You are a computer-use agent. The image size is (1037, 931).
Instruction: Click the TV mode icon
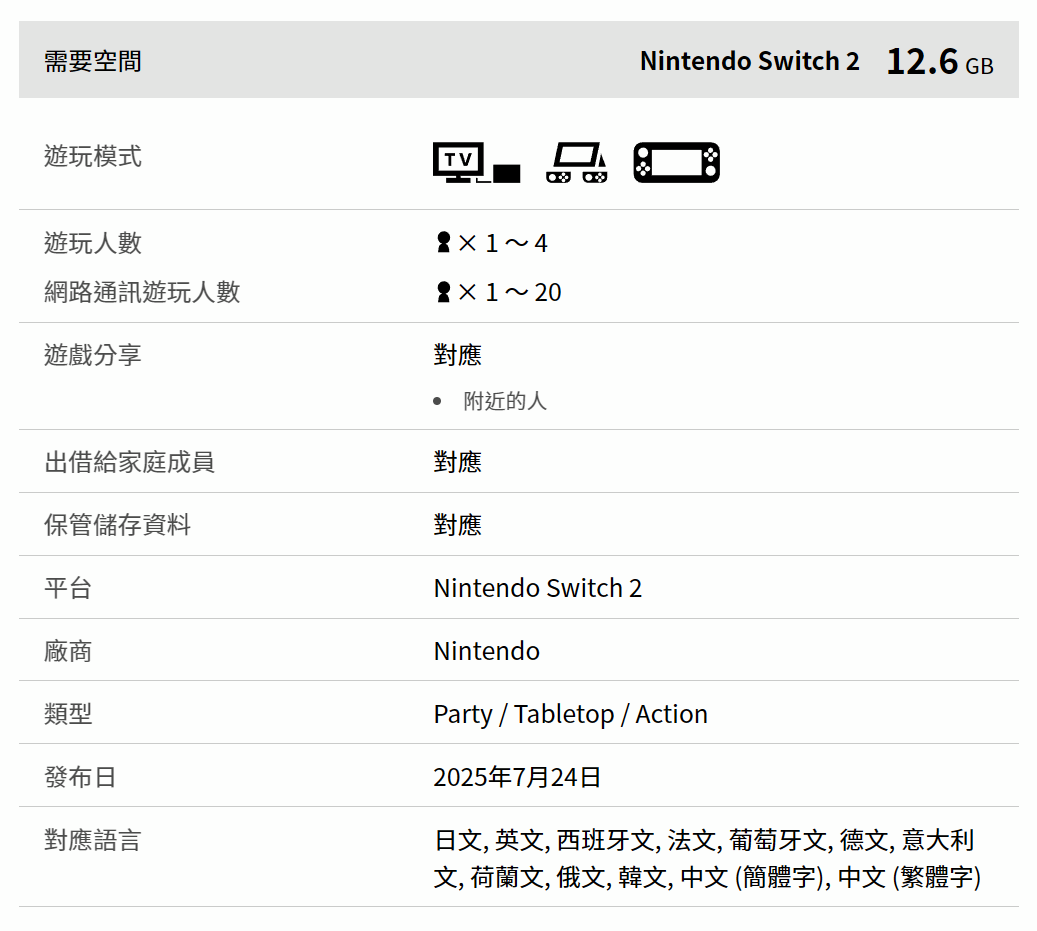(x=476, y=162)
